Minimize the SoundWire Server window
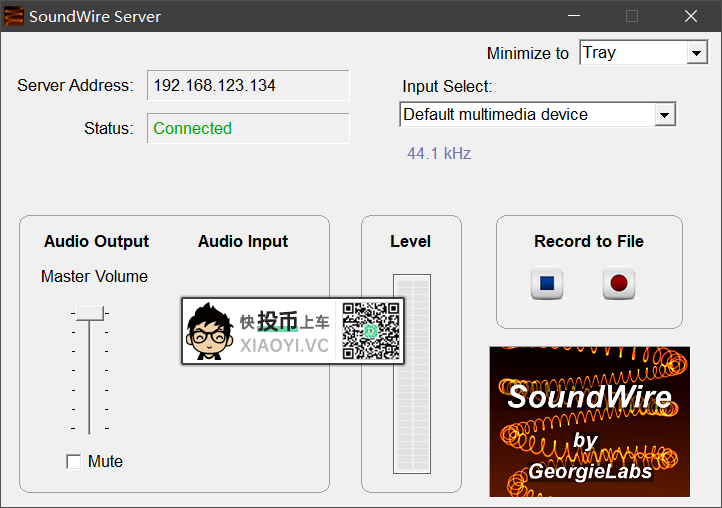Image resolution: width=722 pixels, height=508 pixels. pos(574,16)
